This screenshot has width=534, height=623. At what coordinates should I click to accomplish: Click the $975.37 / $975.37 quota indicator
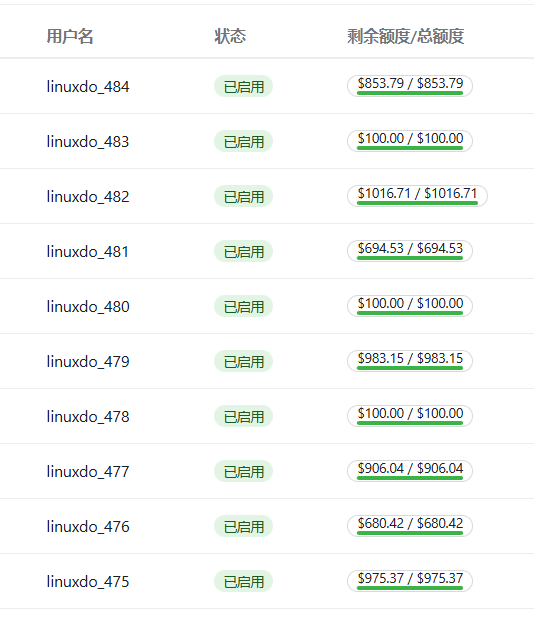pyautogui.click(x=410, y=580)
